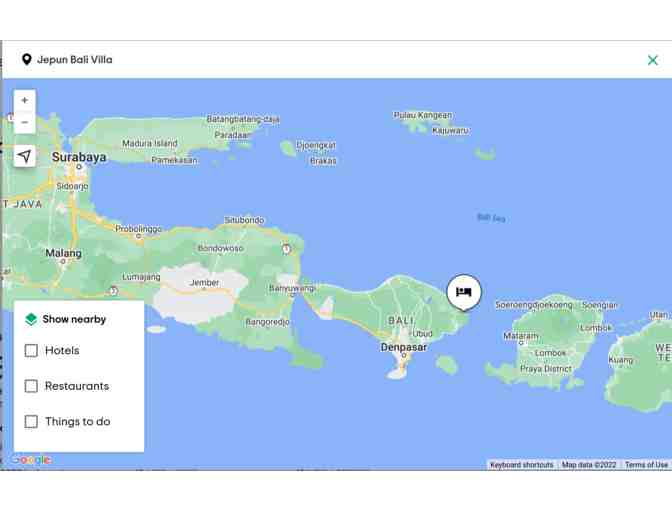The image size is (672, 510).
Task: Enable the Hotels checkbox
Action: pyautogui.click(x=31, y=351)
